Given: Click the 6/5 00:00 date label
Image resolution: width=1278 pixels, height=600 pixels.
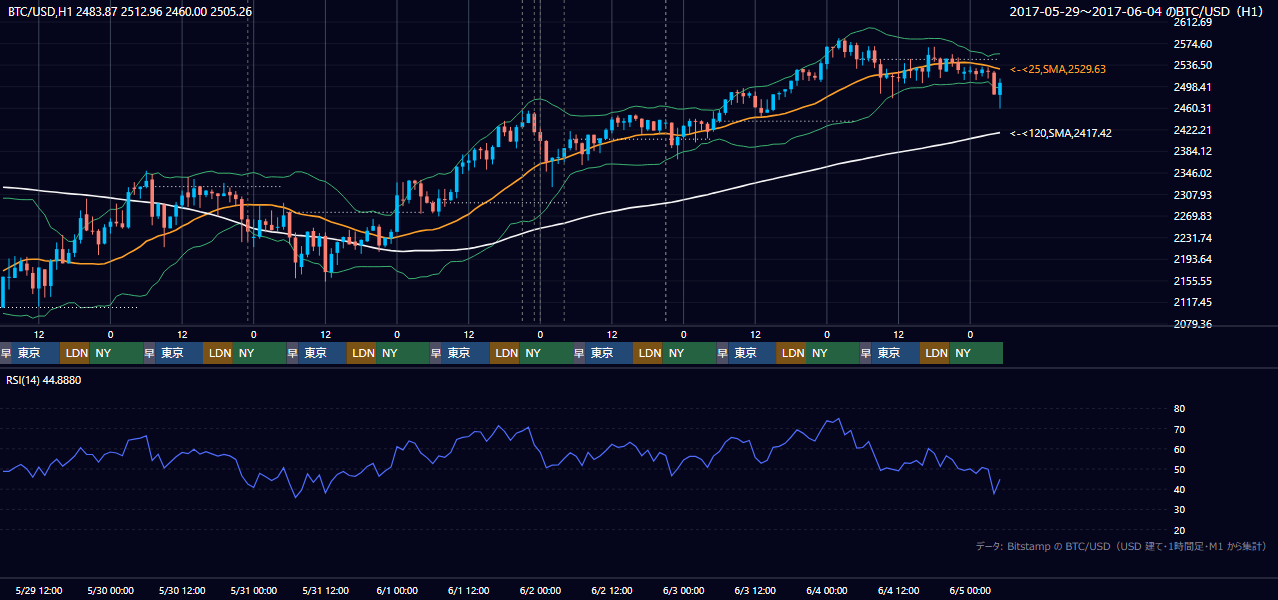Looking at the screenshot, I should coord(970,590).
